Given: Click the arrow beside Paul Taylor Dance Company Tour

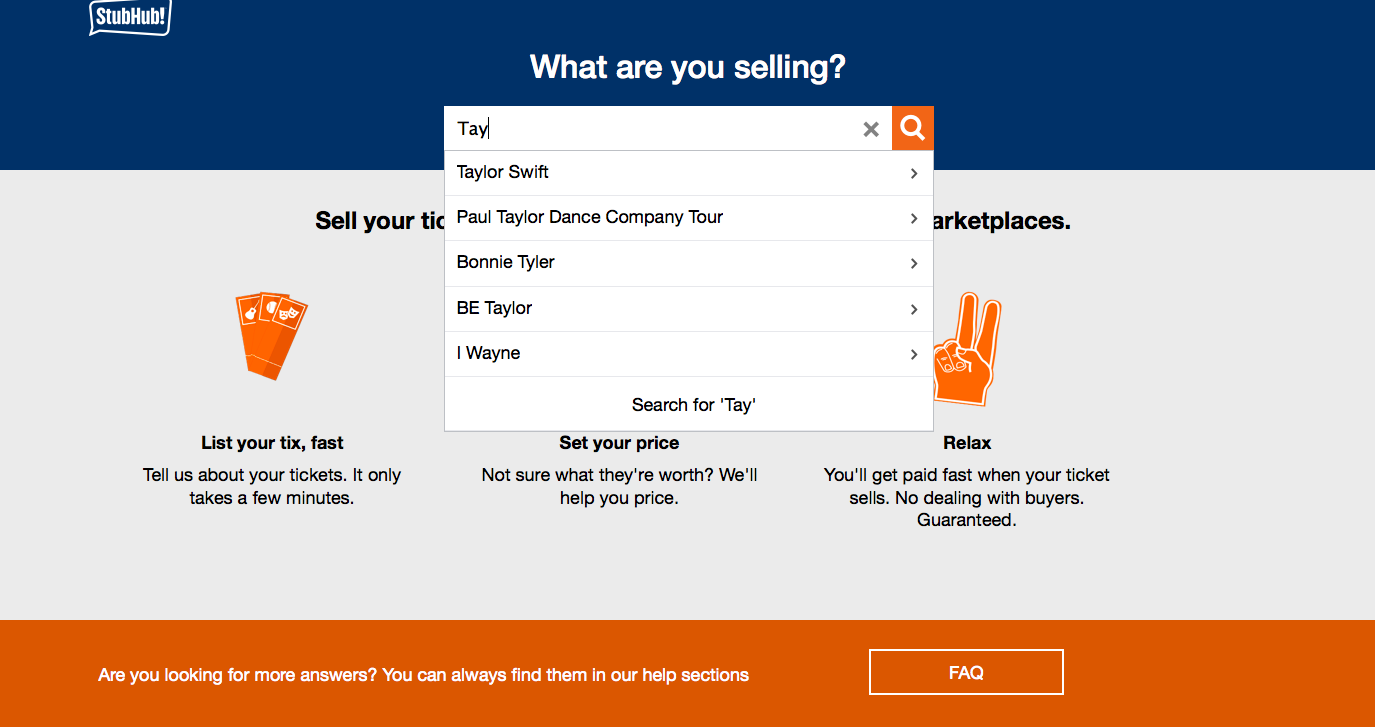Looking at the screenshot, I should point(914,218).
